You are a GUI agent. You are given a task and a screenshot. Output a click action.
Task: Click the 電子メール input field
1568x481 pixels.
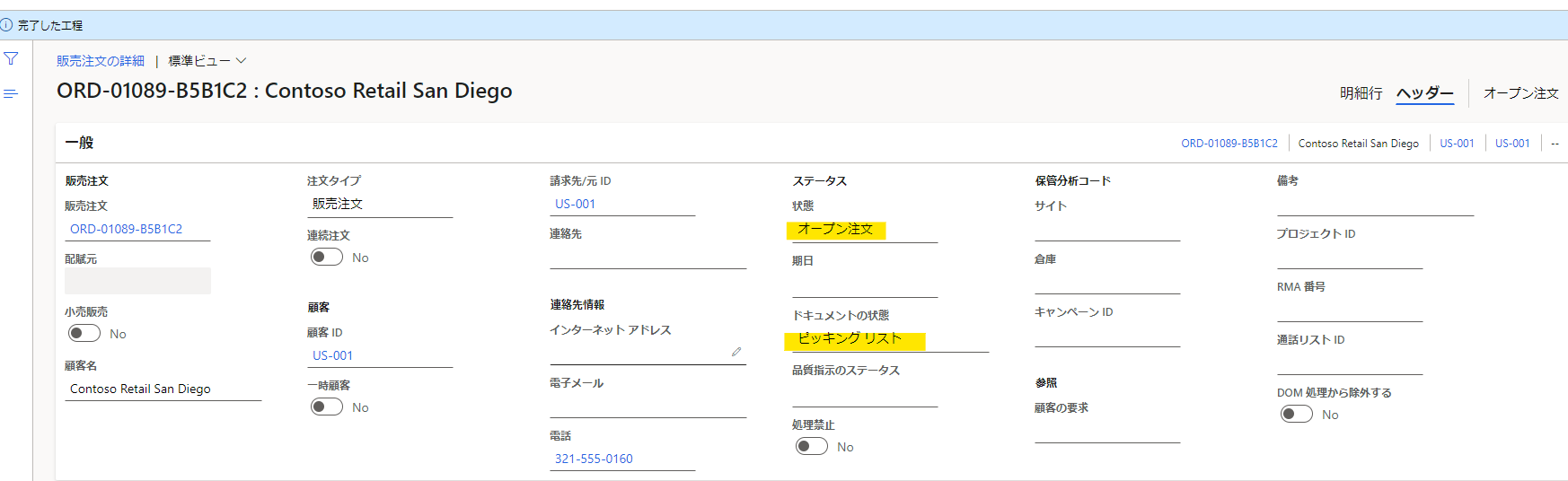647,406
